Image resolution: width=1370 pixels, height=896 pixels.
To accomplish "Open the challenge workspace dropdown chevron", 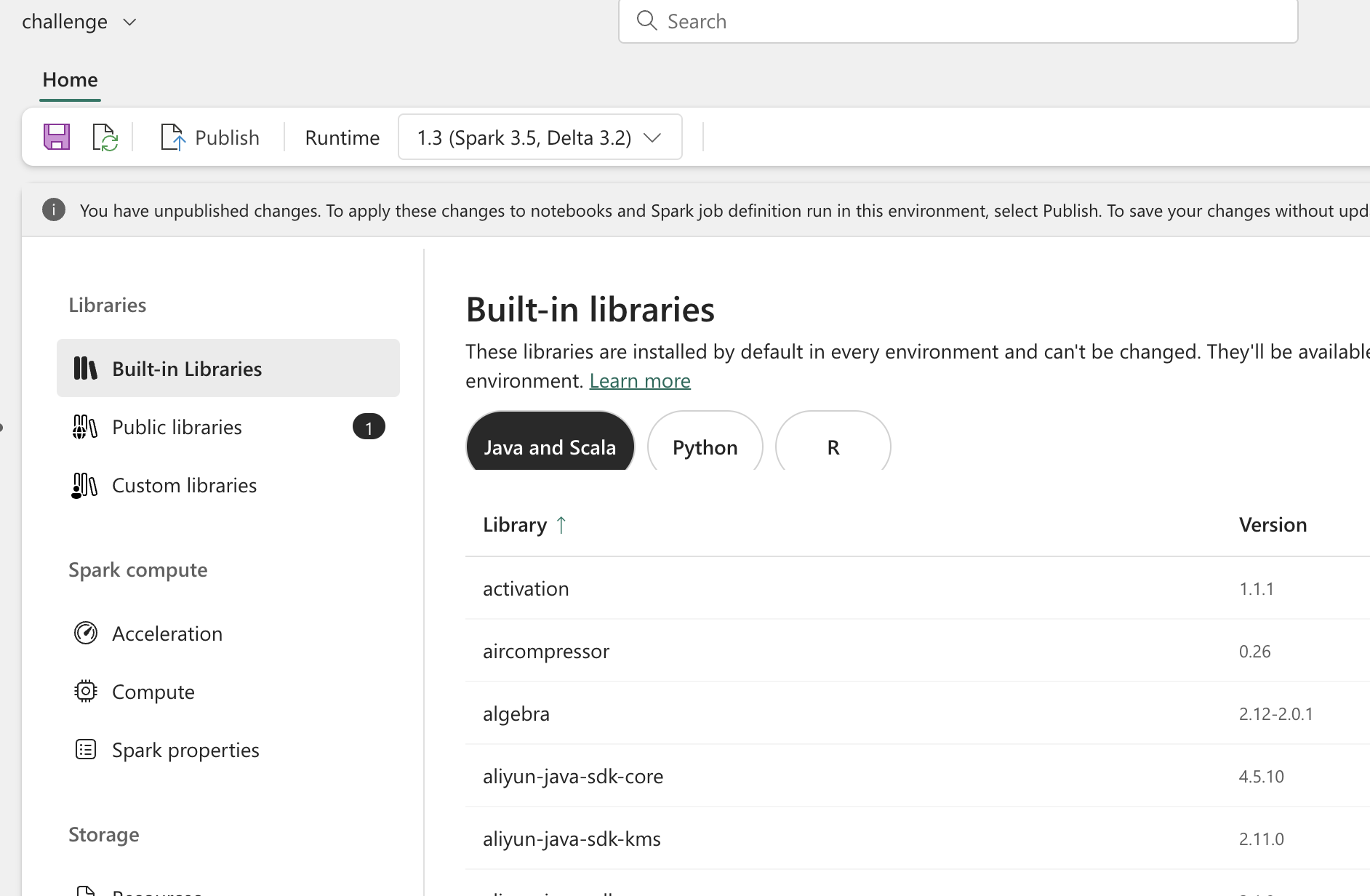I will tap(129, 22).
